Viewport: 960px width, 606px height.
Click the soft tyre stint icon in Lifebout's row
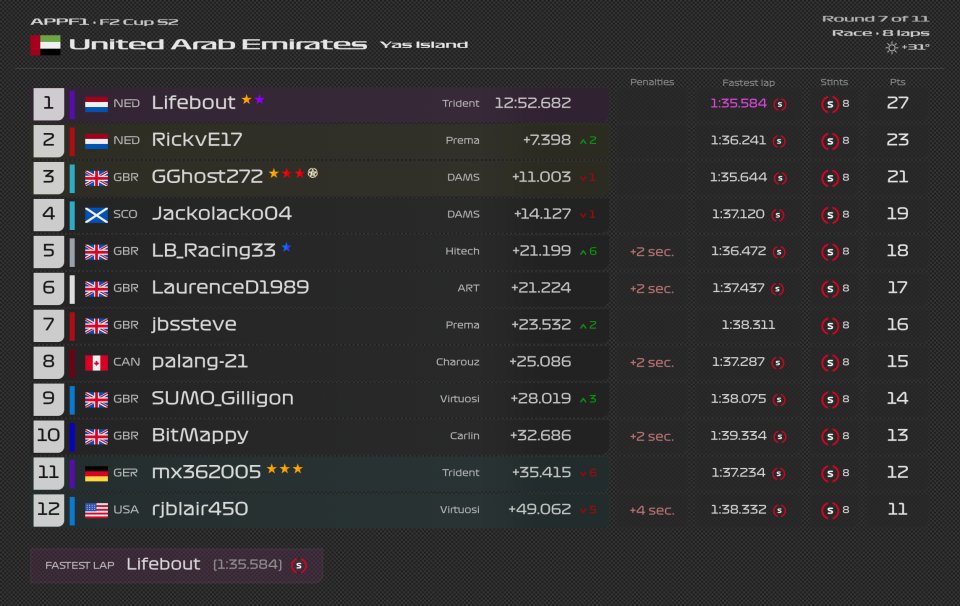[x=830, y=104]
